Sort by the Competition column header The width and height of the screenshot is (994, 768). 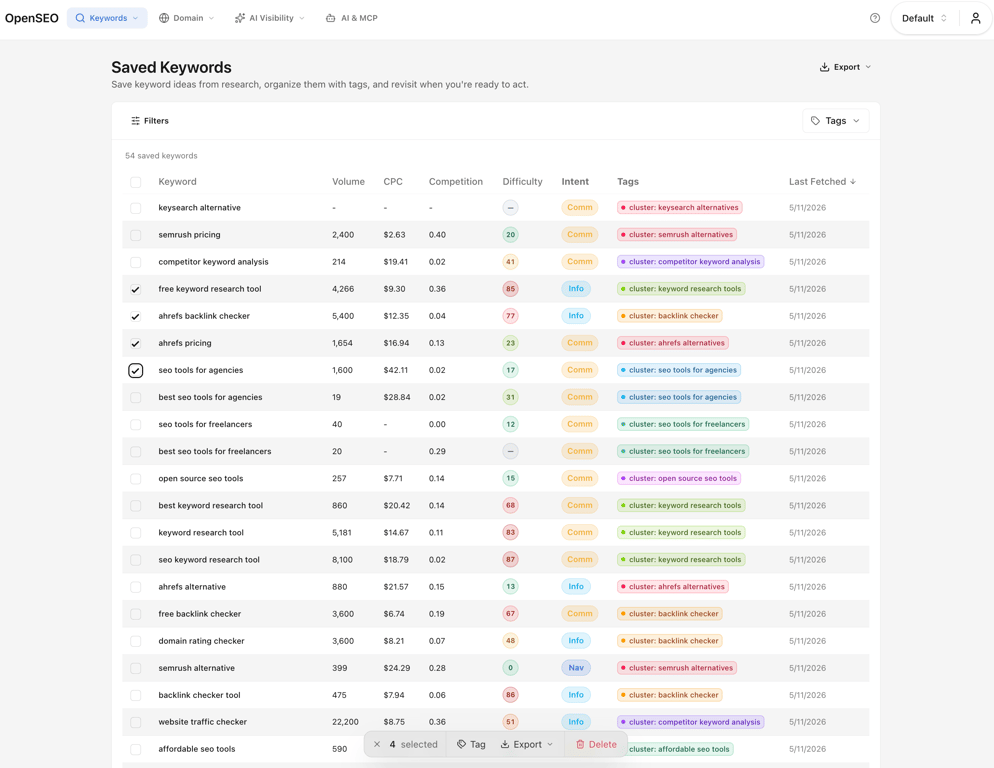pyautogui.click(x=456, y=182)
